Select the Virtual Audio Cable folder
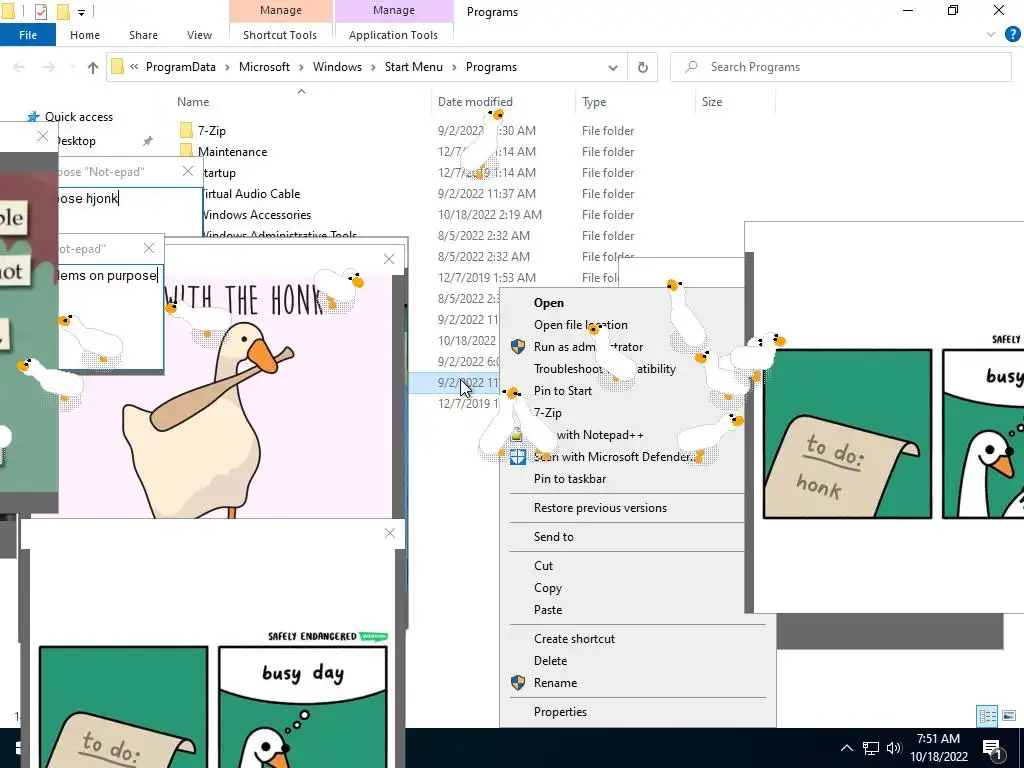Image resolution: width=1024 pixels, height=768 pixels. (x=251, y=194)
